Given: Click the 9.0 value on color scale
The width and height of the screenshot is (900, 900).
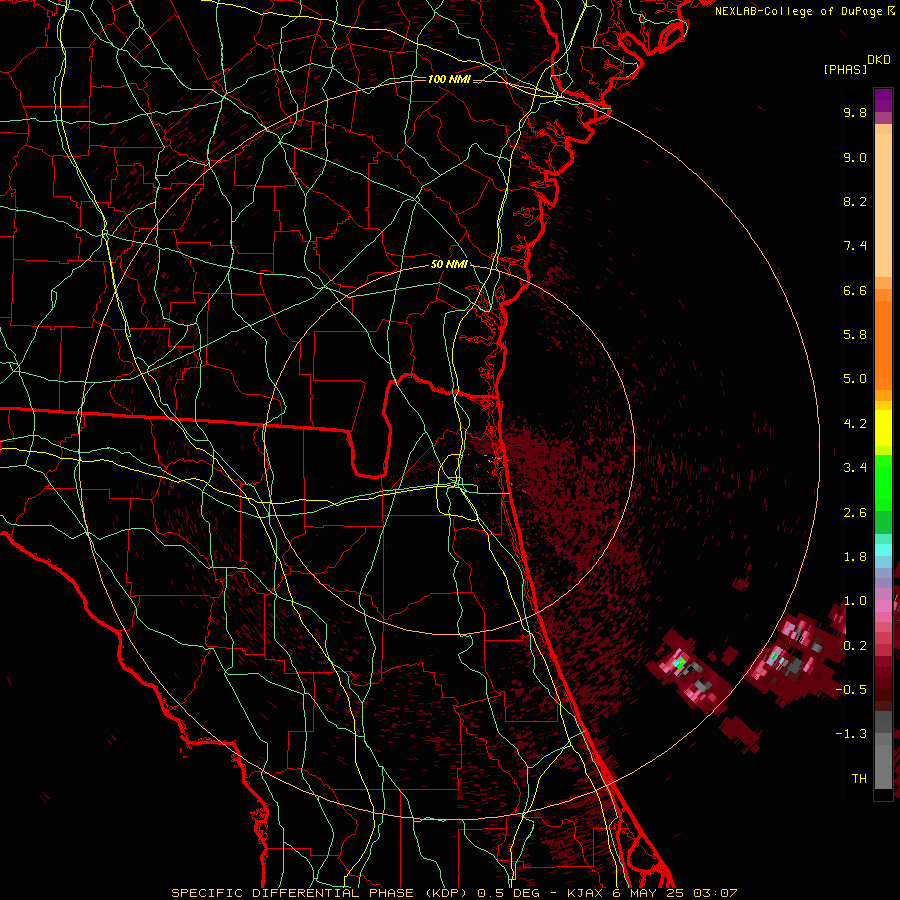Looking at the screenshot, I should pos(855,157).
